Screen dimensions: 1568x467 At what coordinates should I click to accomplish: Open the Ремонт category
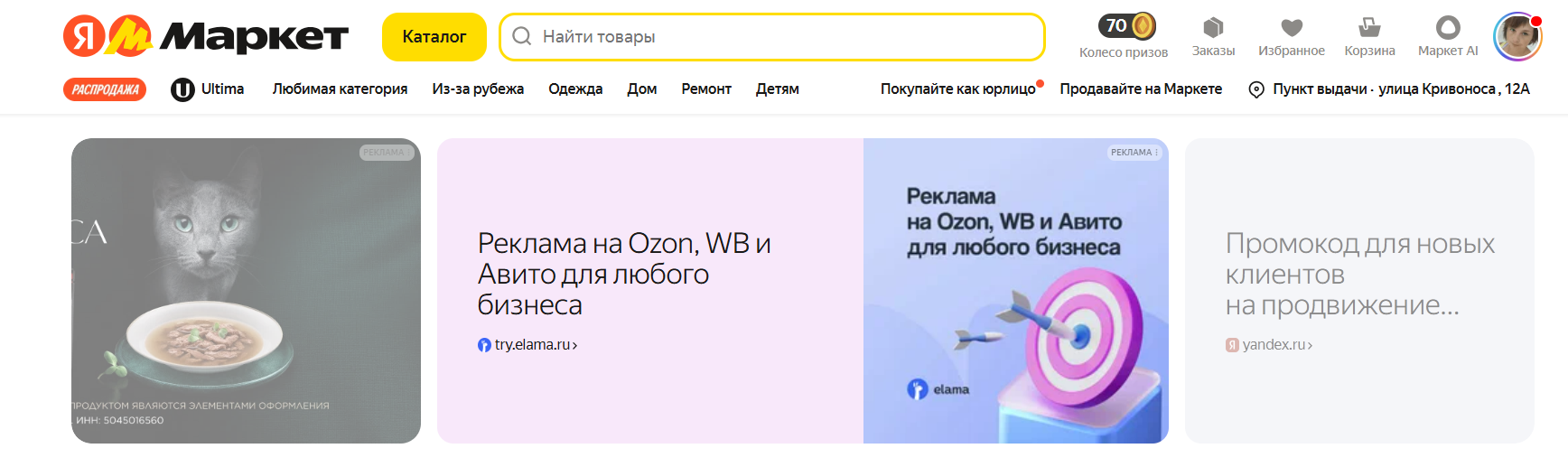point(706,89)
